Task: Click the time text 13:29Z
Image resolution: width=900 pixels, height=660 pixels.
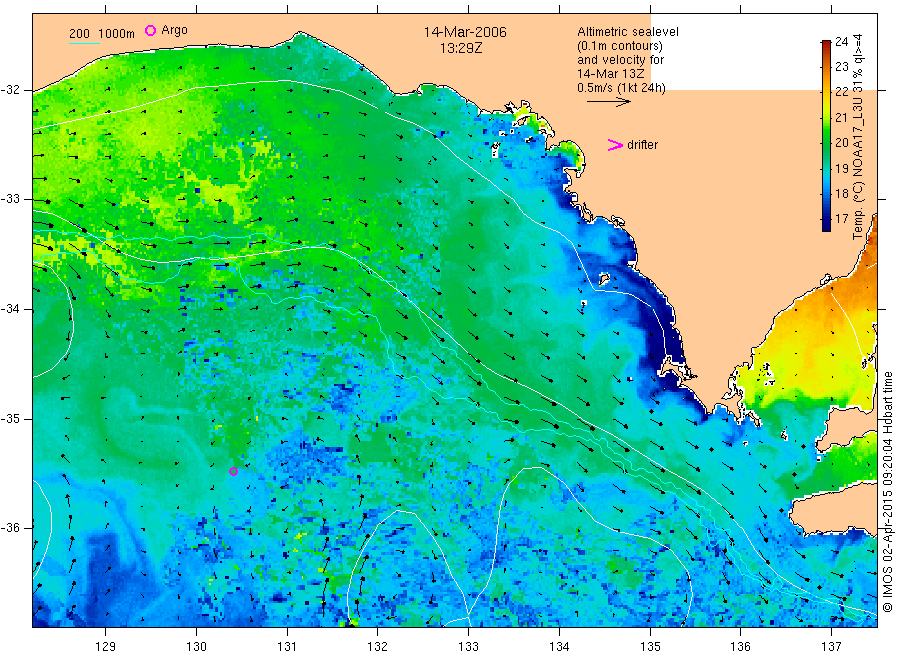Action: point(461,48)
